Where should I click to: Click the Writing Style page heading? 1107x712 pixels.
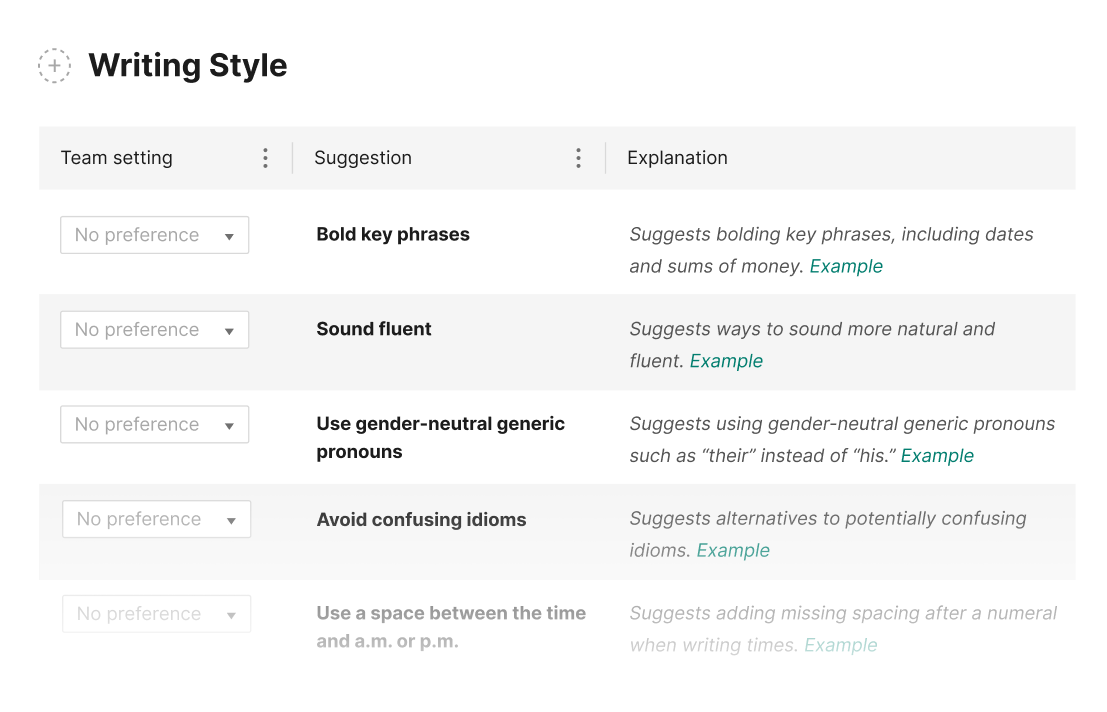coord(188,65)
